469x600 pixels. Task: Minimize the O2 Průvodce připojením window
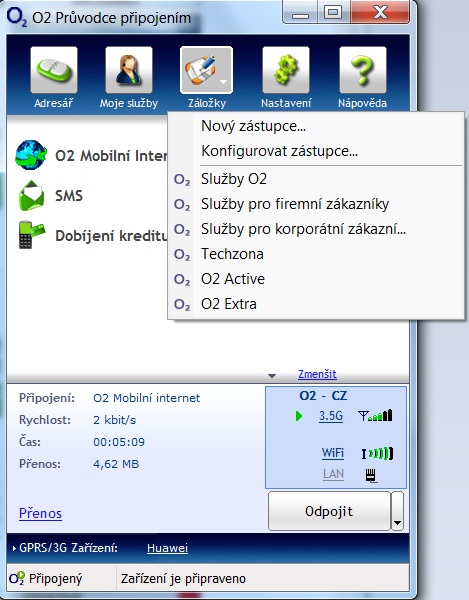(300, 13)
